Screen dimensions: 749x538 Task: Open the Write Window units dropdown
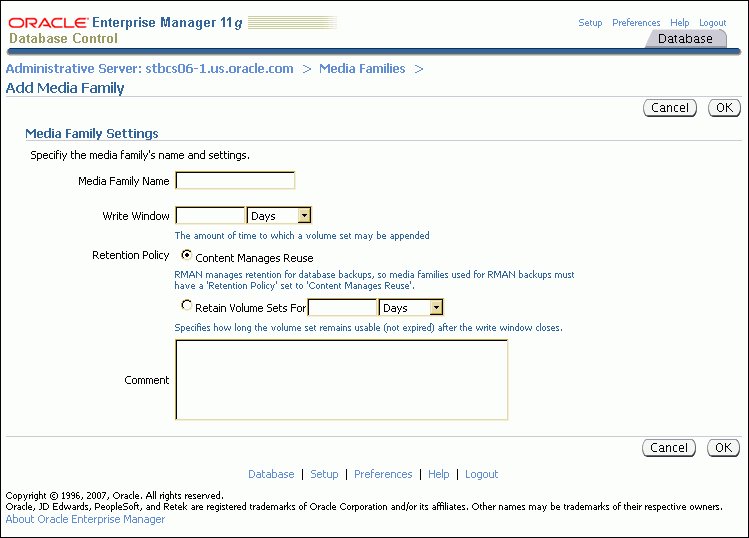tap(279, 215)
